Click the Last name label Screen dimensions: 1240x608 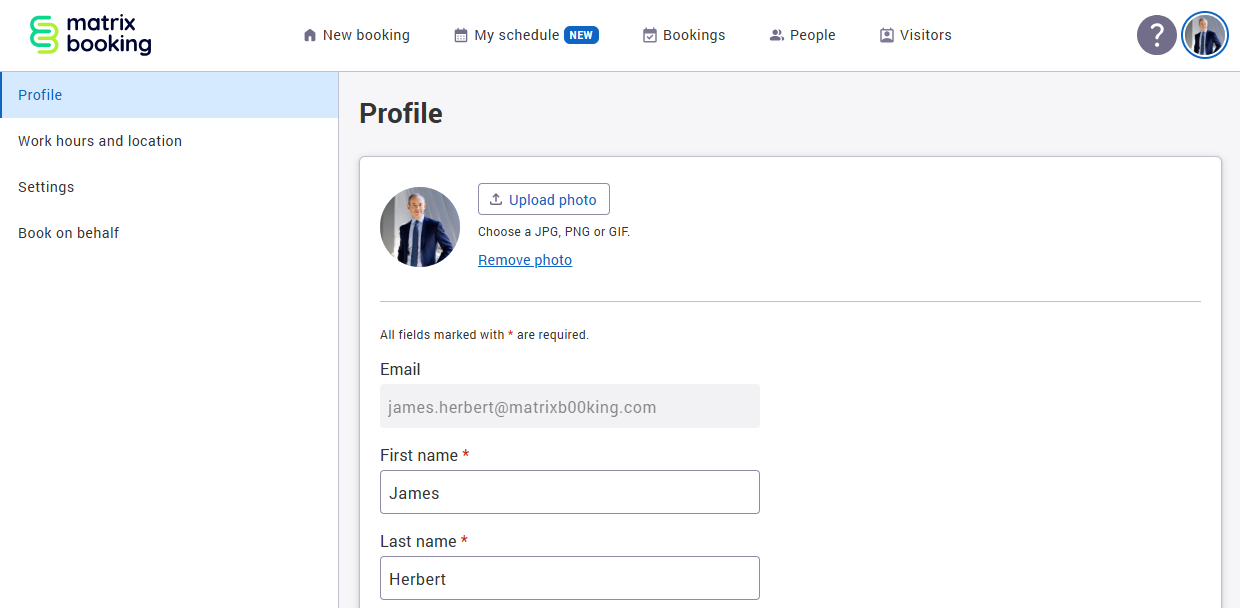pos(424,542)
